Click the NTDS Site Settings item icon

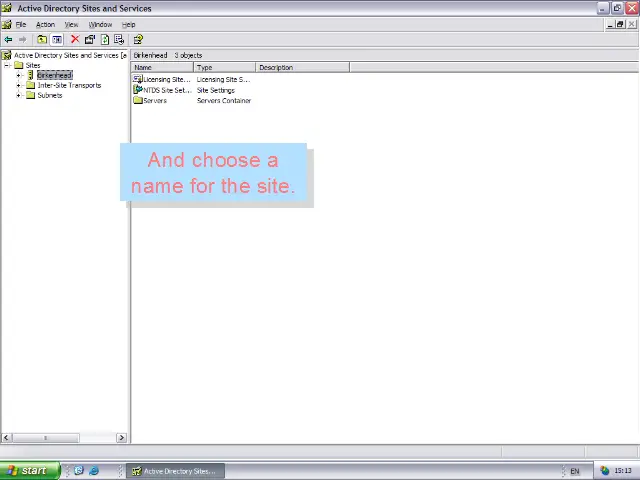tap(138, 90)
